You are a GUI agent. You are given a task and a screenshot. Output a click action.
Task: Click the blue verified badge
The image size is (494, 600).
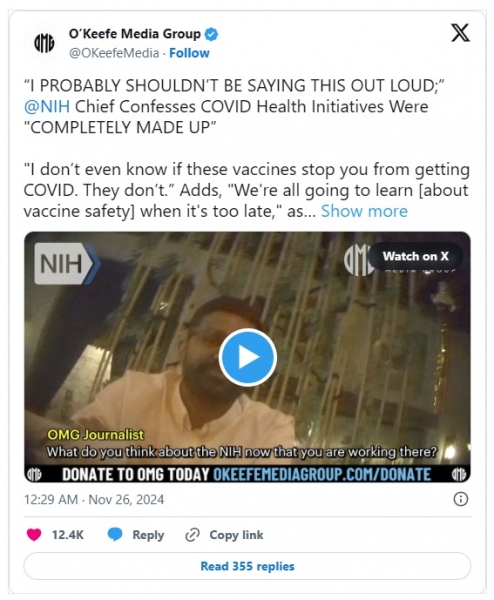pos(211,34)
